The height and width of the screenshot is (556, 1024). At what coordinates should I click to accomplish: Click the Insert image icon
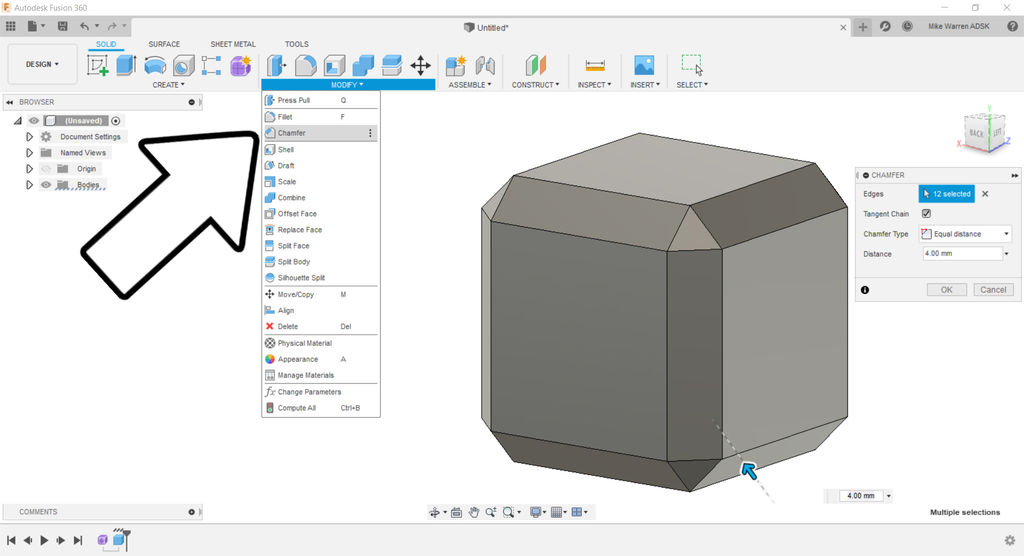point(644,65)
